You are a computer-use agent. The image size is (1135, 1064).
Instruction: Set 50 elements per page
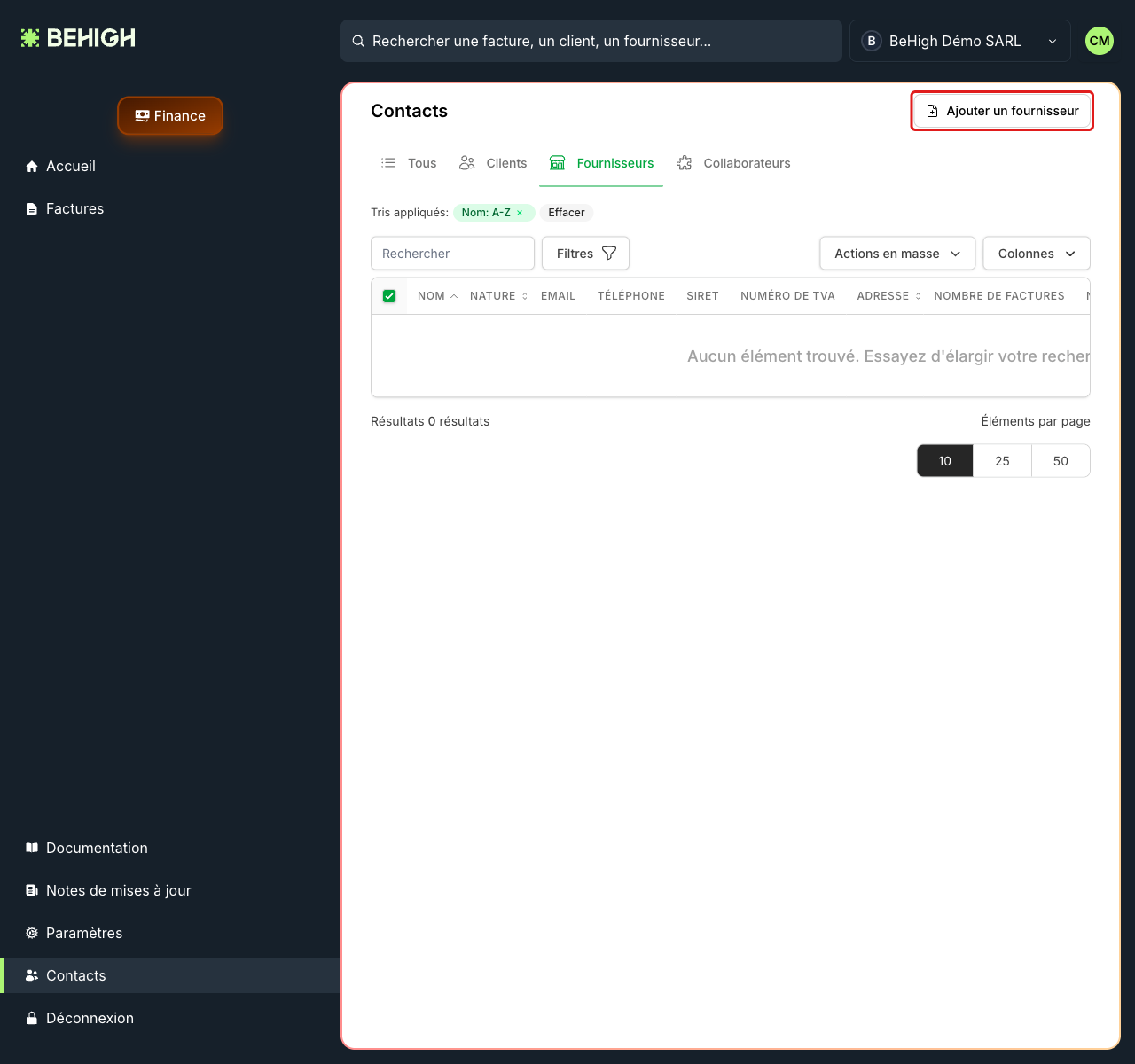coord(1061,461)
